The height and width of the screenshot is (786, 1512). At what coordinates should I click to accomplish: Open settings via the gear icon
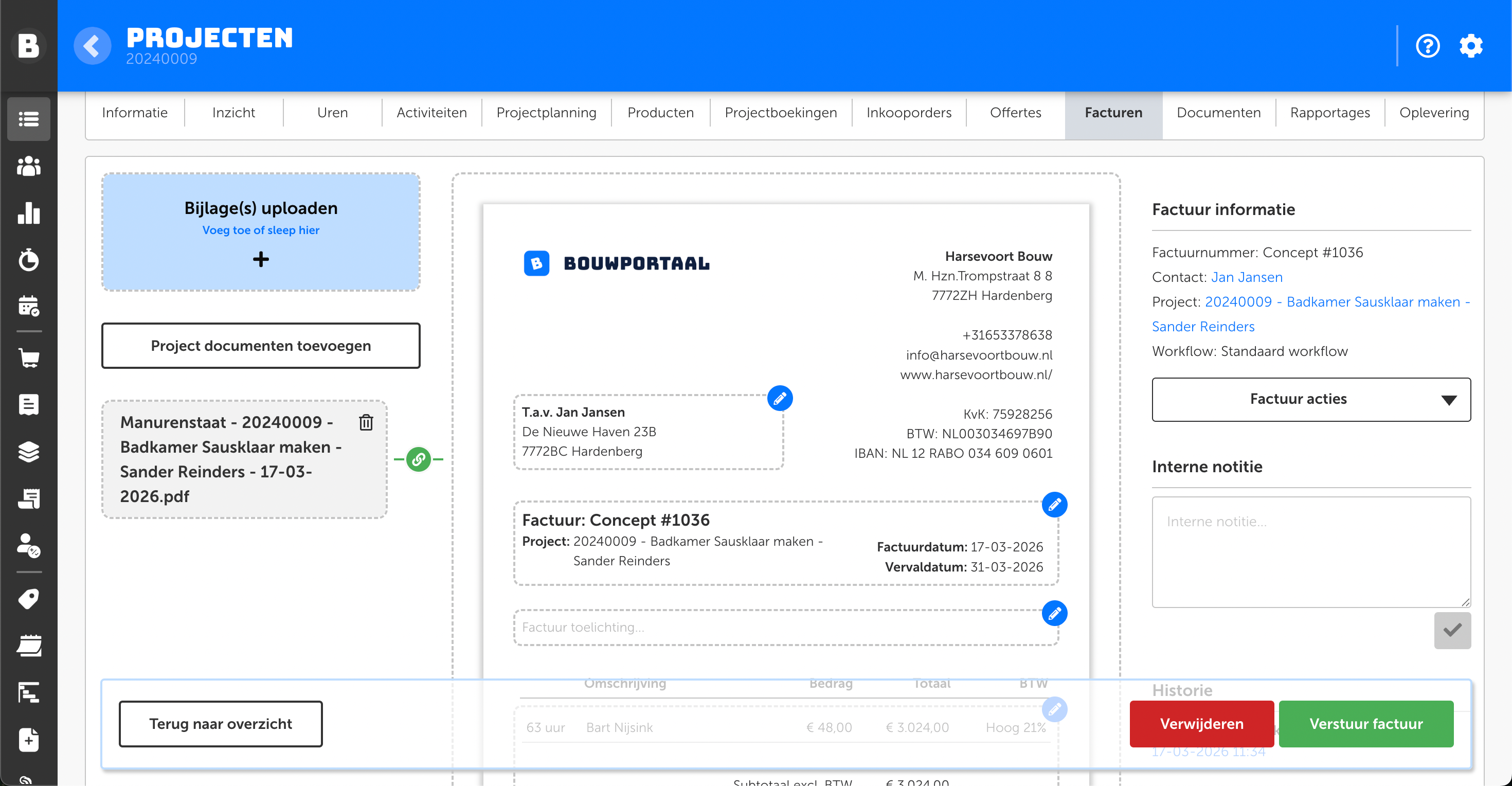pos(1471,46)
